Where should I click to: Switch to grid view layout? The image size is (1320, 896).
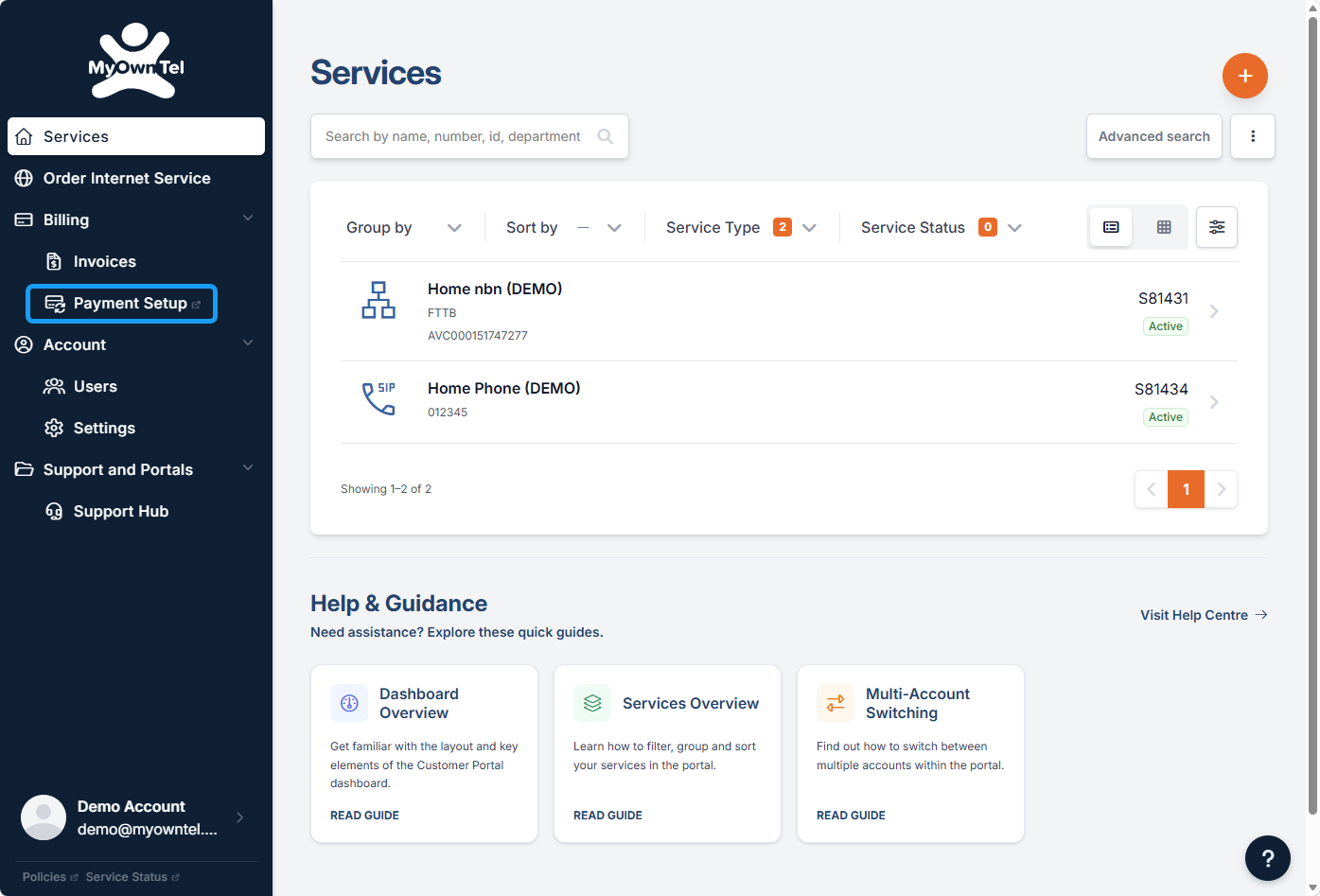pos(1164,227)
